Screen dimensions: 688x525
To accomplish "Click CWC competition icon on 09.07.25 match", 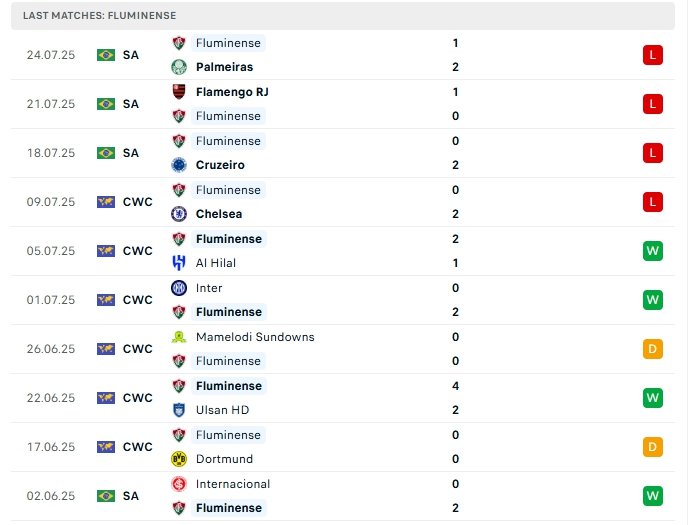I will pos(106,202).
